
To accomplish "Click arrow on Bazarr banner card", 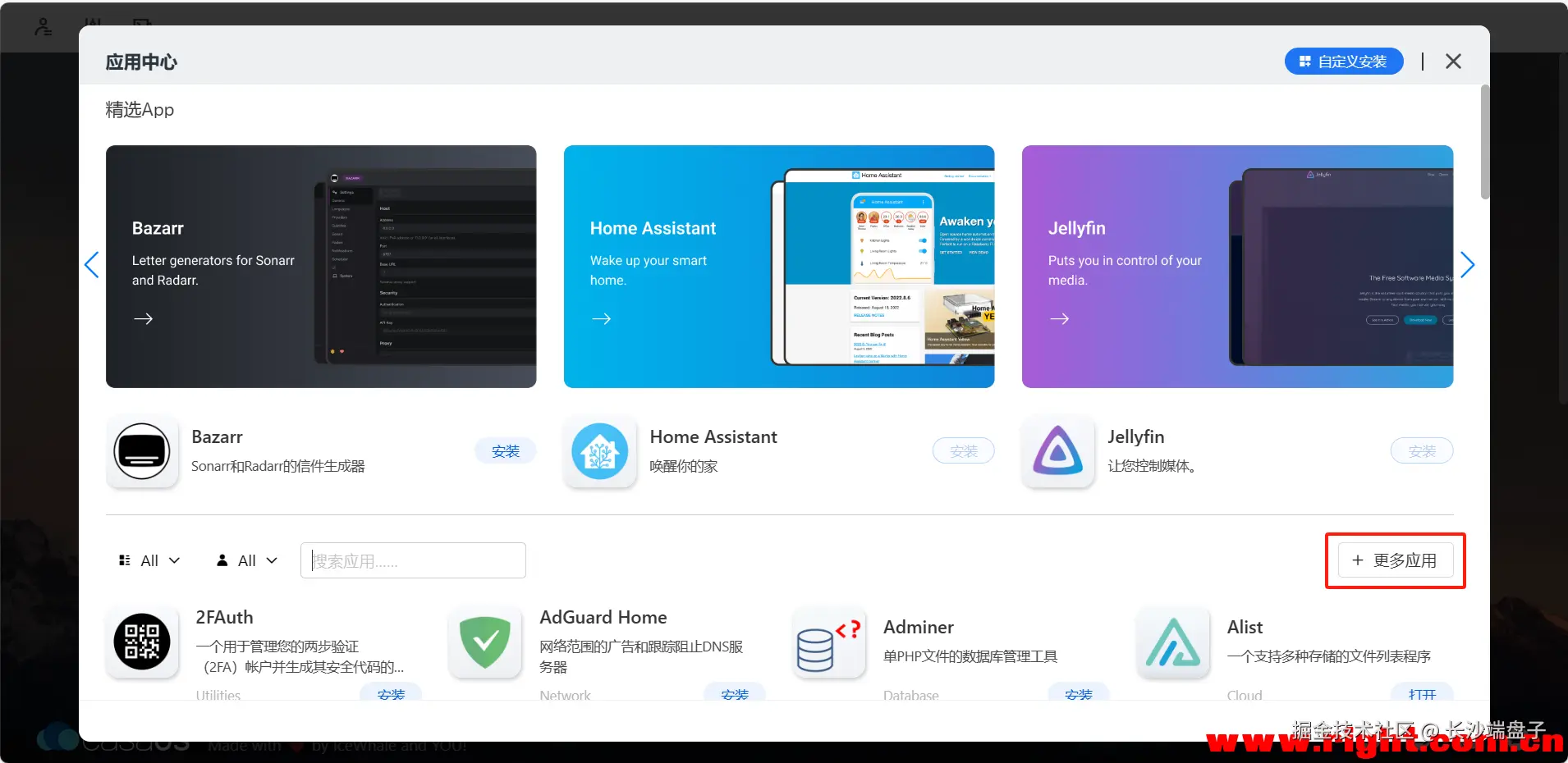I will pyautogui.click(x=144, y=318).
